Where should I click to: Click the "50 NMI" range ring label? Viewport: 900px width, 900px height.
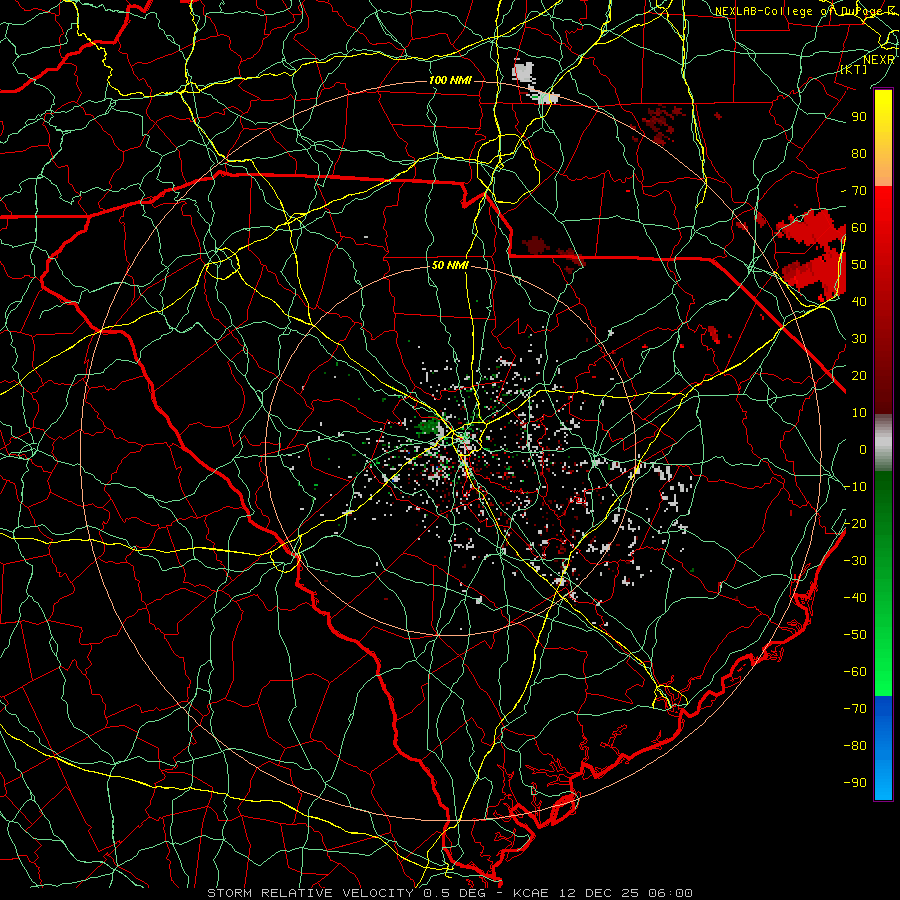click(x=450, y=265)
